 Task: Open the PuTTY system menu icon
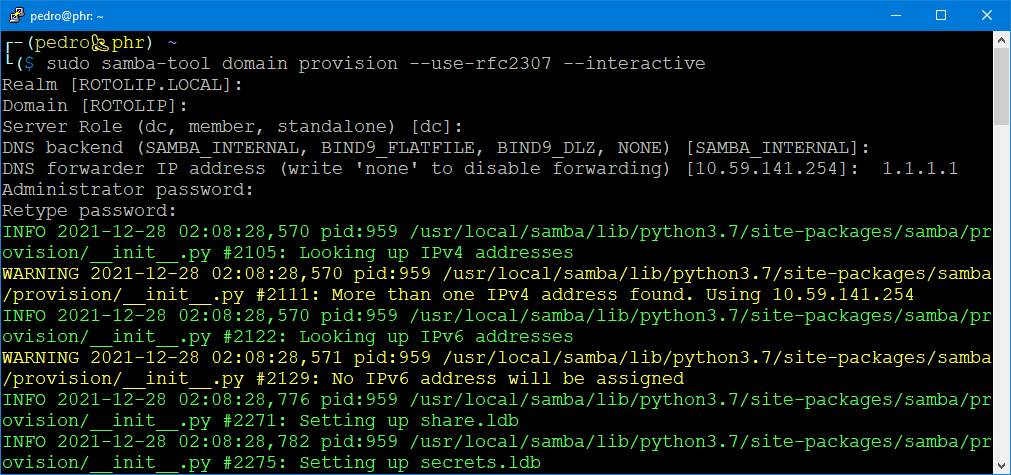[13, 15]
